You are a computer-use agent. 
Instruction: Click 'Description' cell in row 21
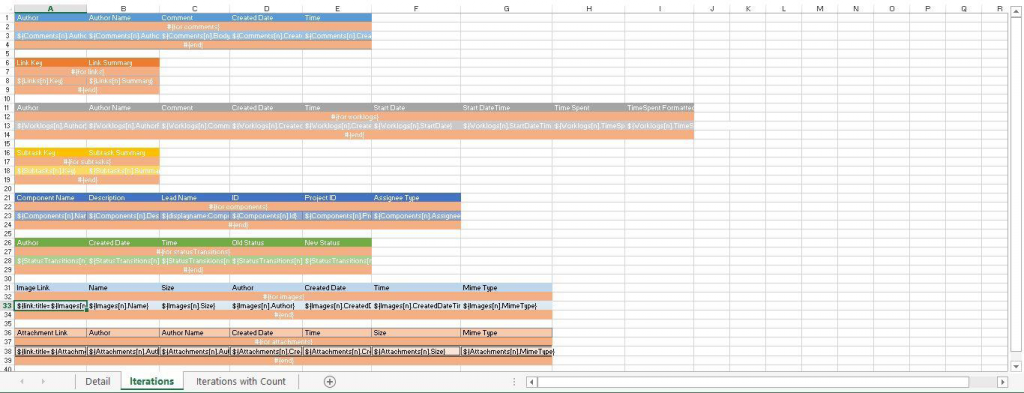coord(123,197)
